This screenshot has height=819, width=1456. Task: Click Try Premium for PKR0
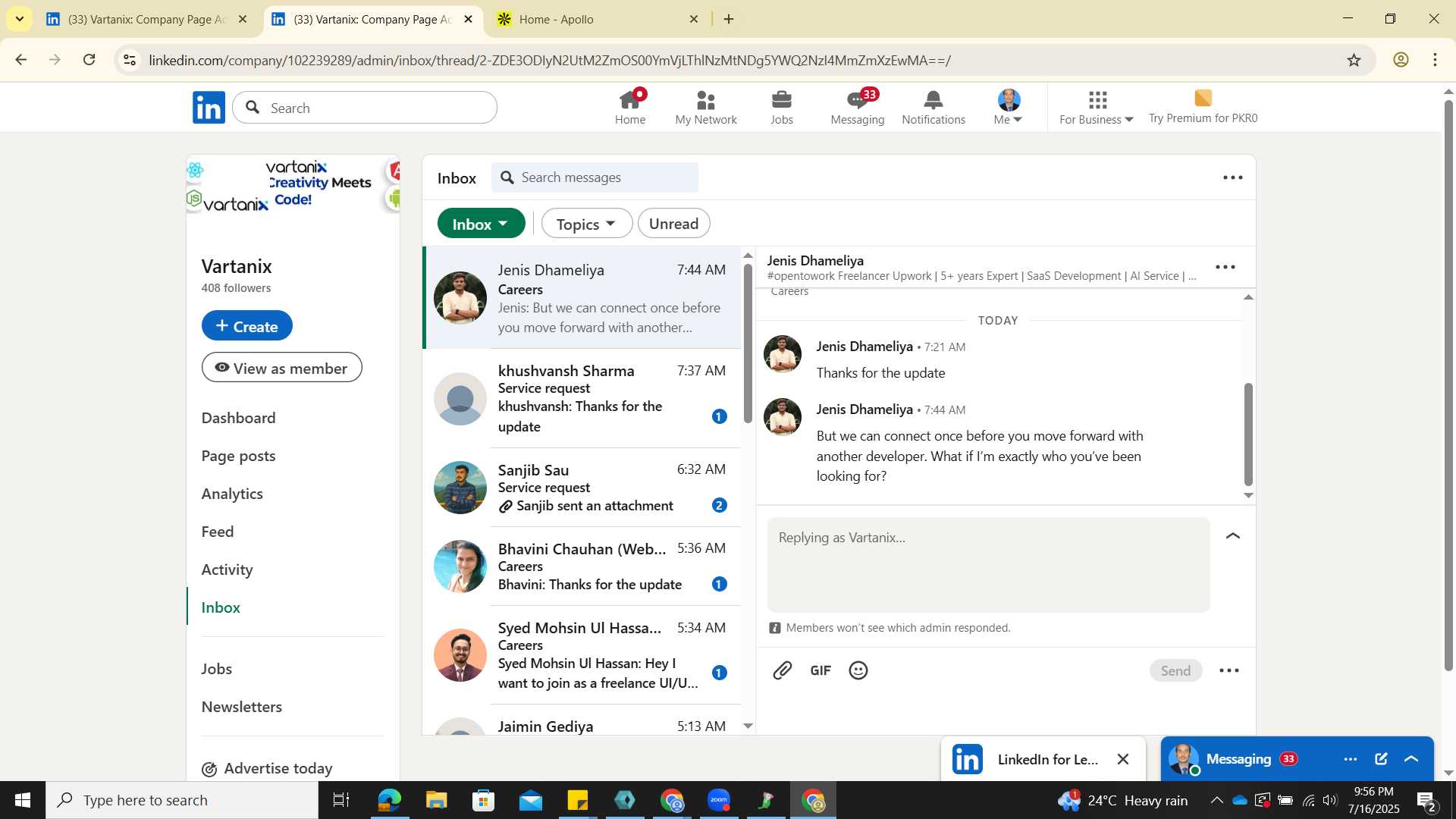pyautogui.click(x=1203, y=108)
